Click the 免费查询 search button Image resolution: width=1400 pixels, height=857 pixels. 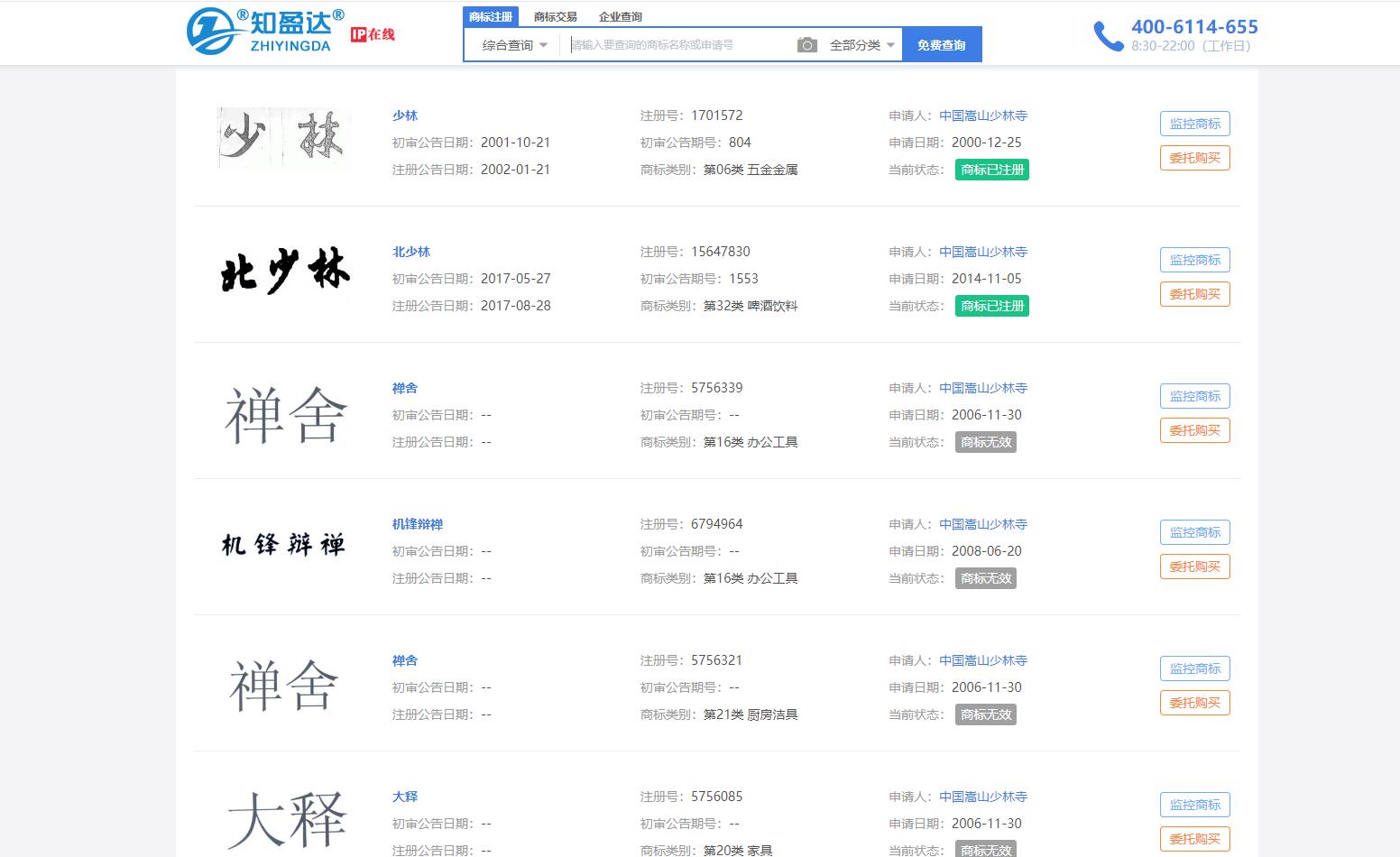click(x=941, y=45)
